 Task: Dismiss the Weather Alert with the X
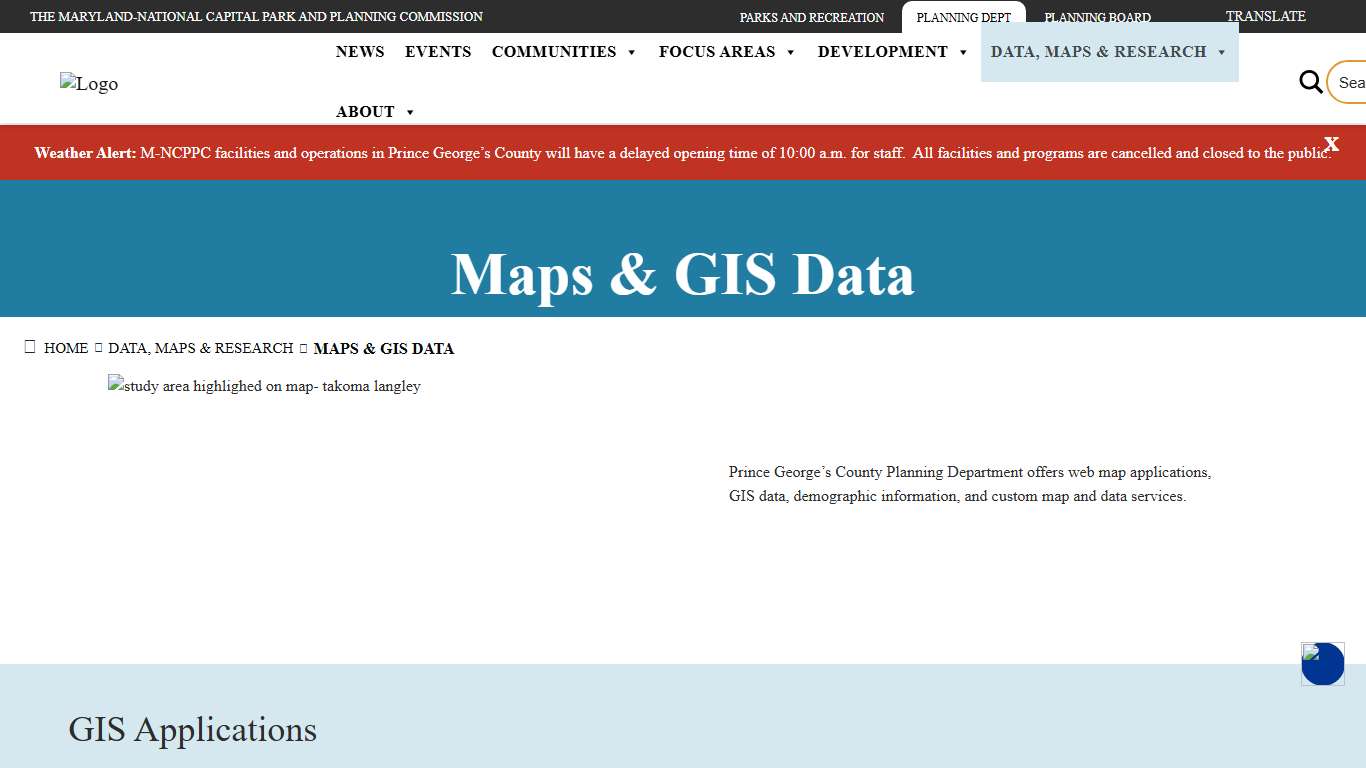[1331, 144]
